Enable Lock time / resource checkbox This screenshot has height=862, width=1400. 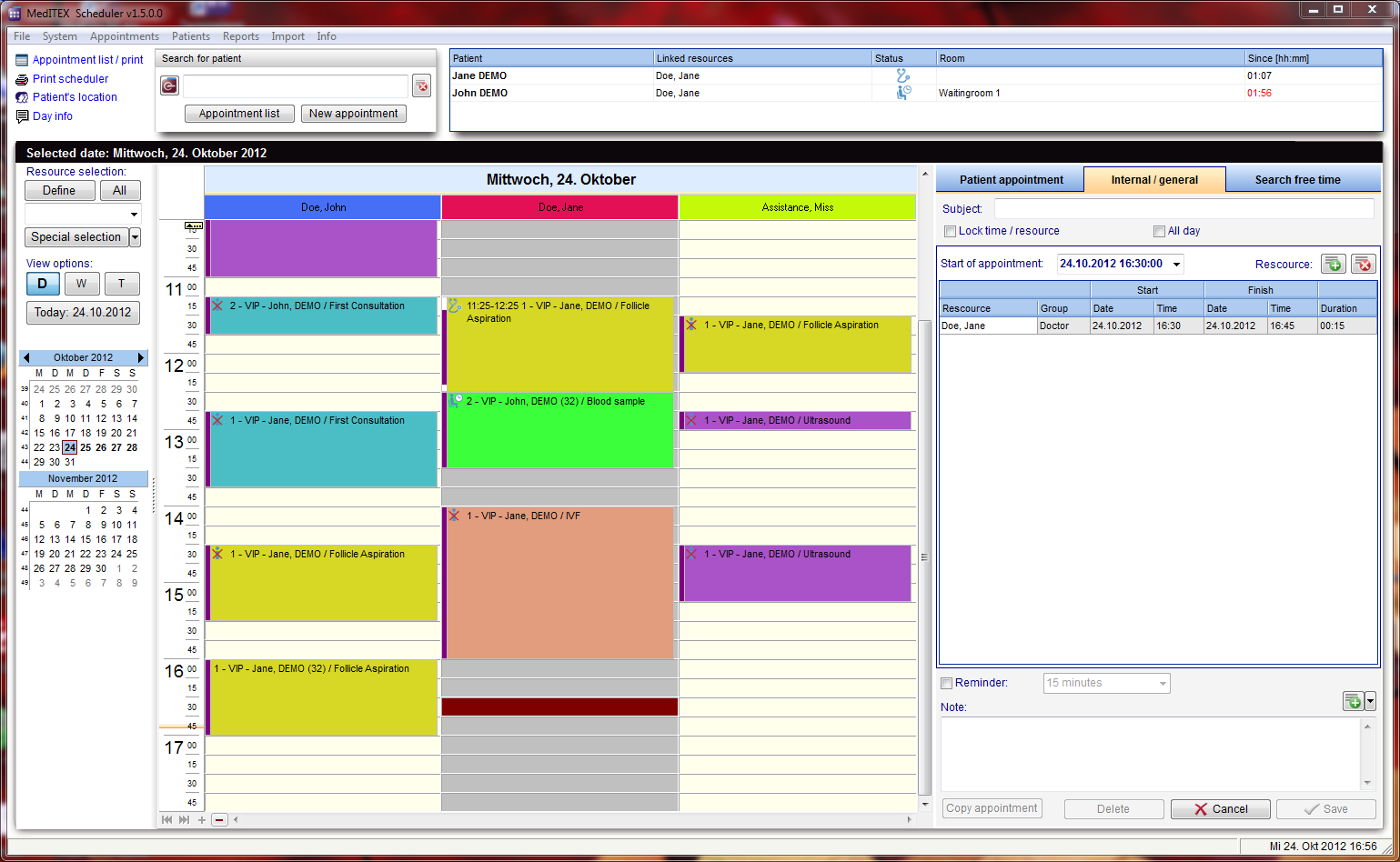950,231
